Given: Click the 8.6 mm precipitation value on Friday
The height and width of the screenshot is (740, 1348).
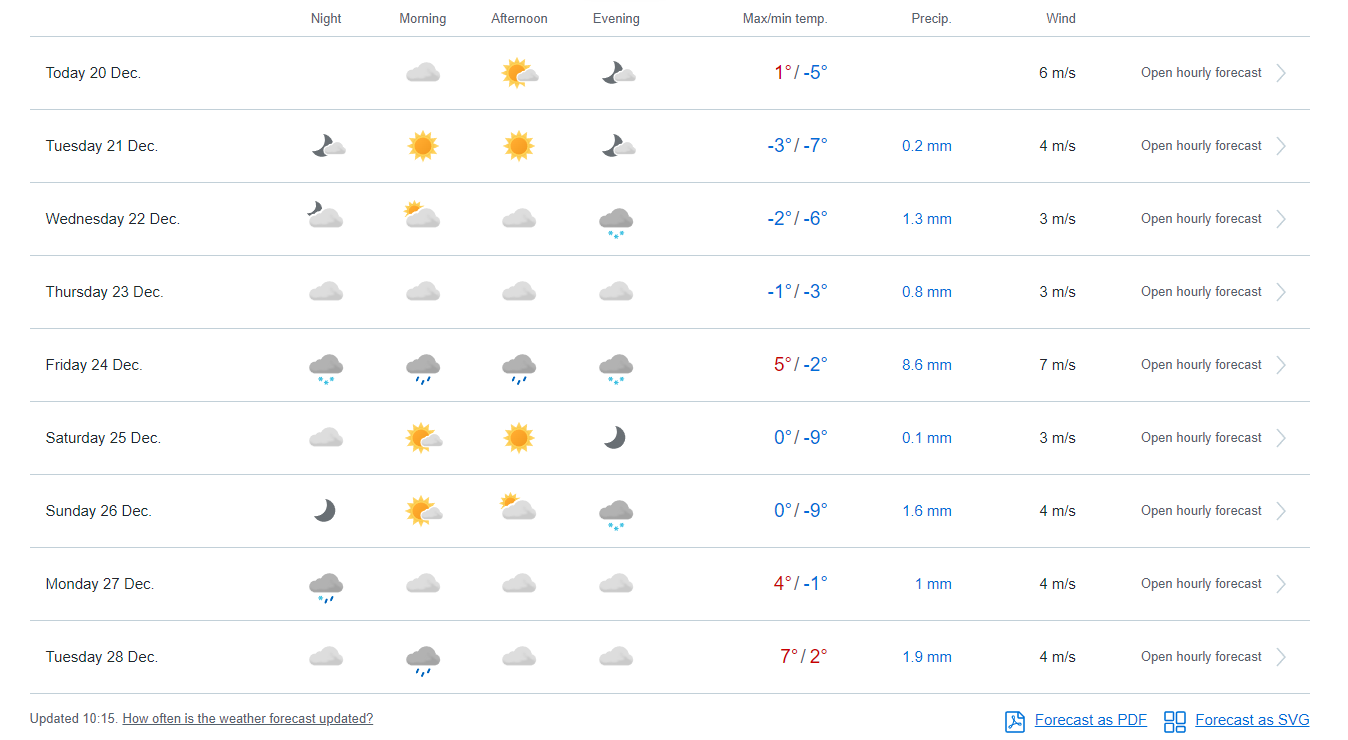Looking at the screenshot, I should pos(926,365).
